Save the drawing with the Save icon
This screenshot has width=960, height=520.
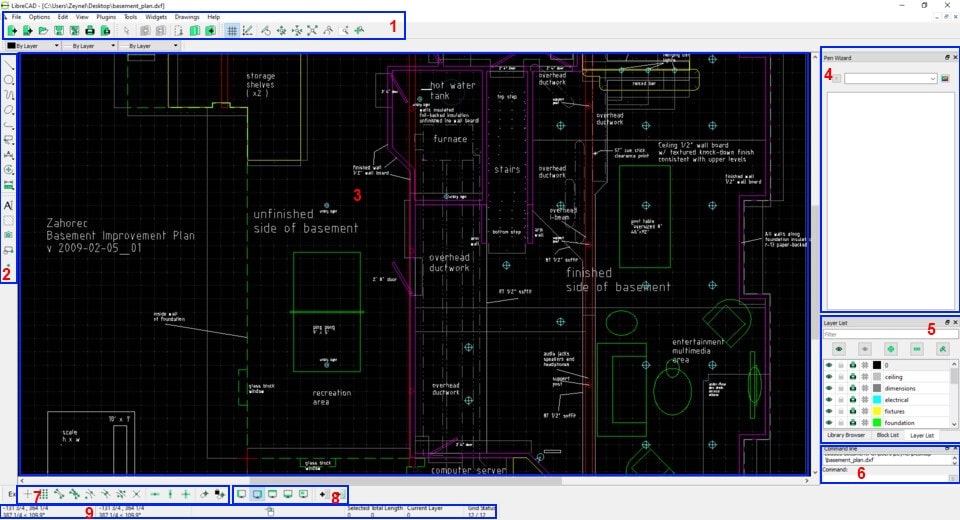click(59, 30)
